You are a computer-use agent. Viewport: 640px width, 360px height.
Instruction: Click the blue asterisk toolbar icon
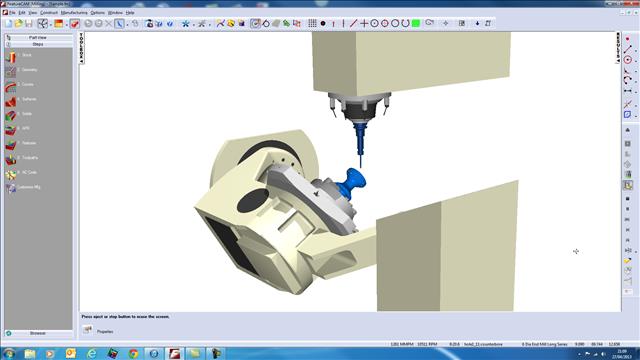point(186,24)
